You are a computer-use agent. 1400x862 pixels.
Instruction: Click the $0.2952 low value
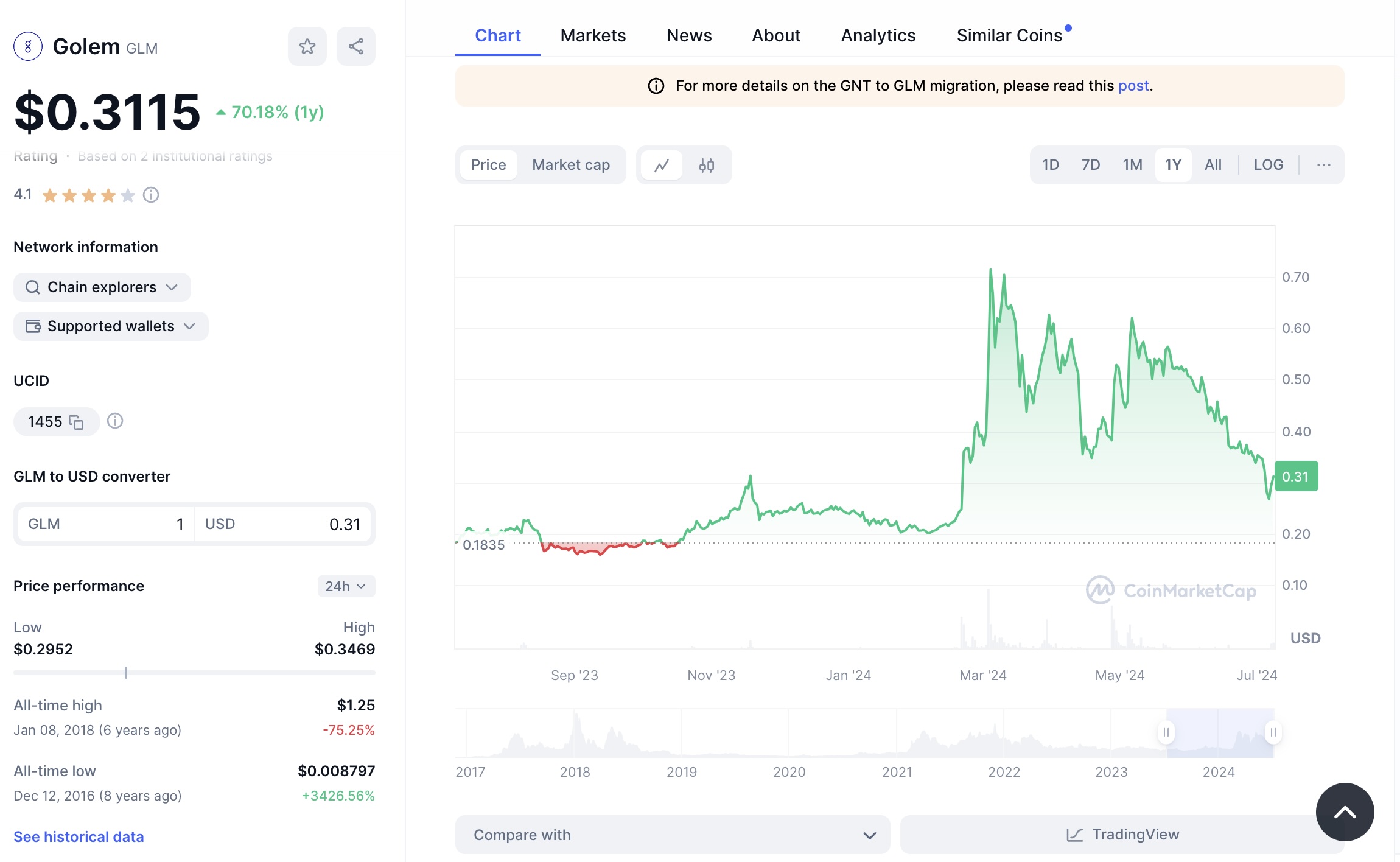43,650
